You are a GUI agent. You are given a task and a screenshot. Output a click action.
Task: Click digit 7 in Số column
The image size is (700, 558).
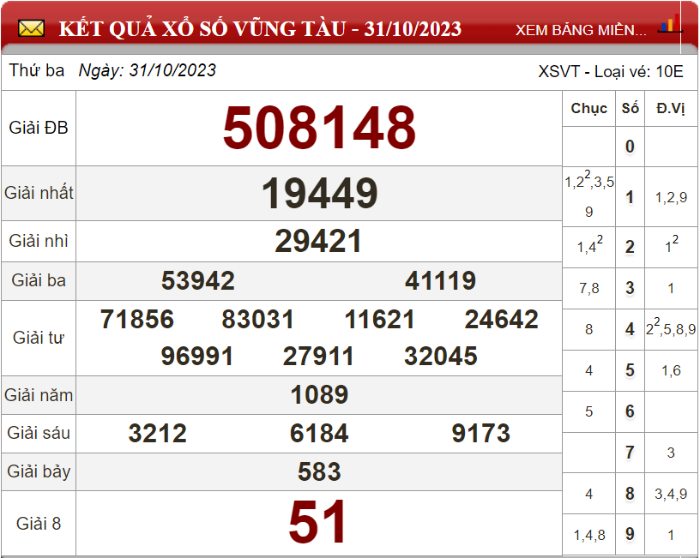(x=630, y=453)
